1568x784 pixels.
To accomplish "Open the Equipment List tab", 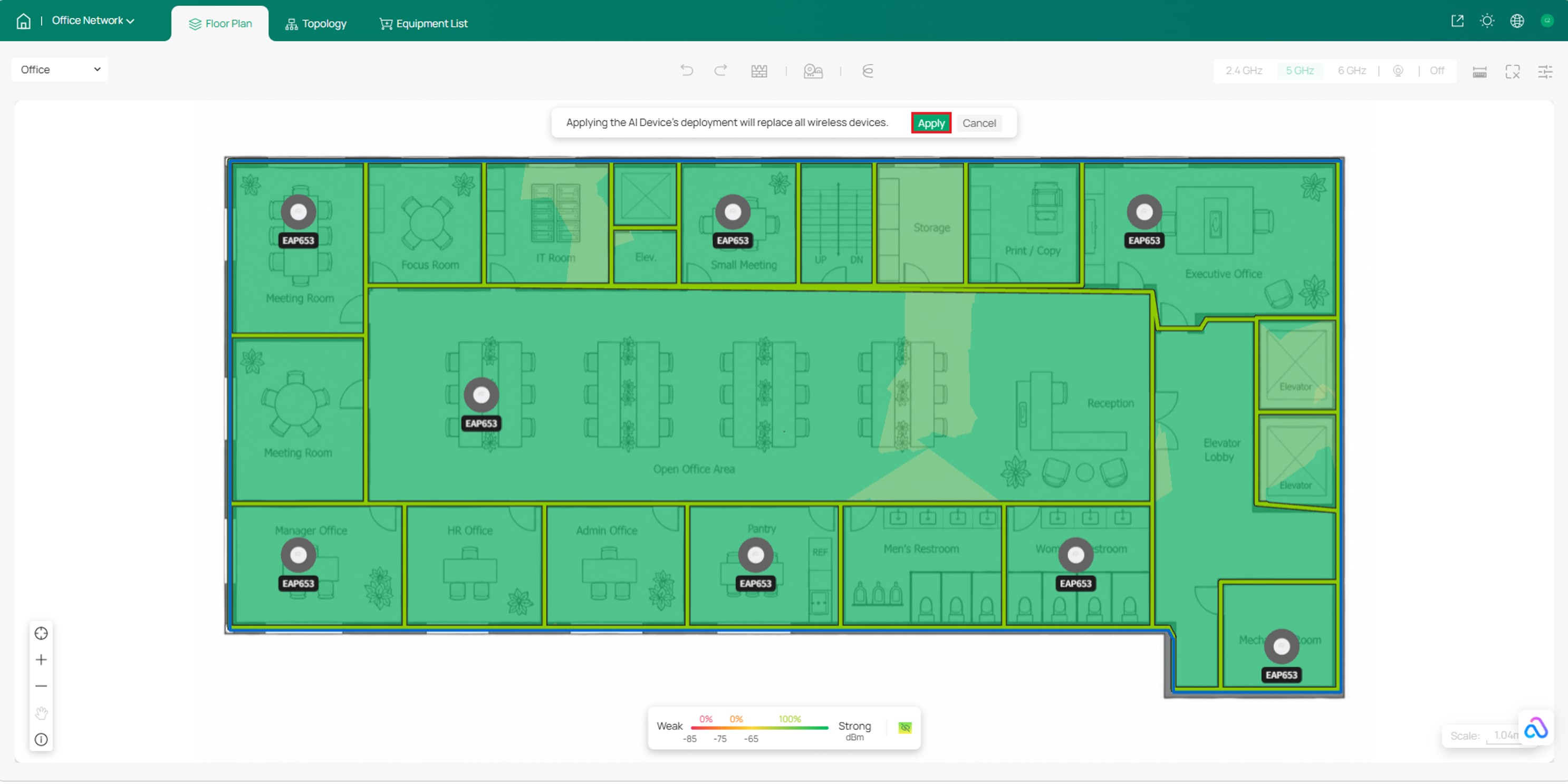I will coord(424,24).
